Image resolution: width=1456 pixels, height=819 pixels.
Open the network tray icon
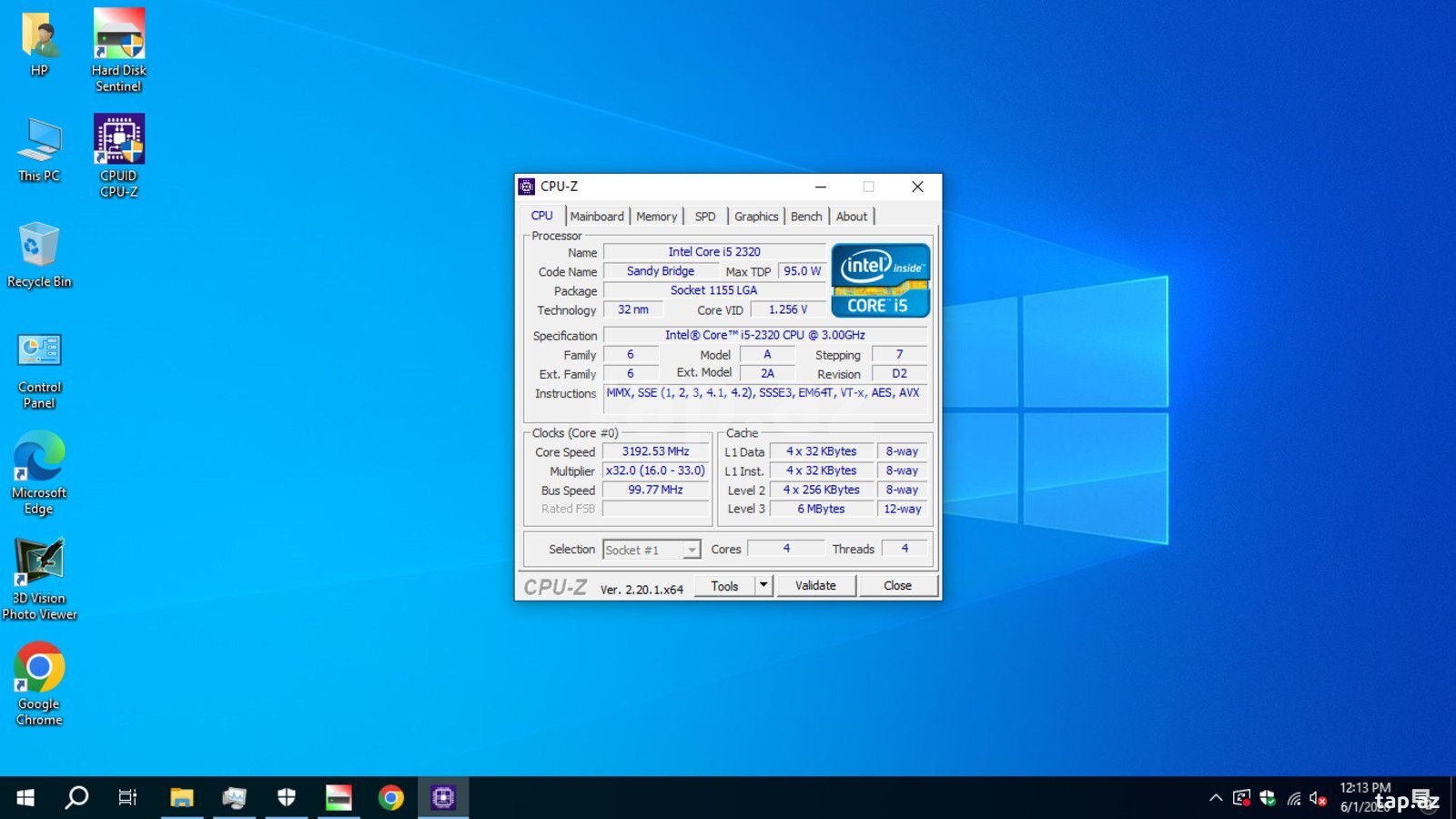tap(1293, 799)
